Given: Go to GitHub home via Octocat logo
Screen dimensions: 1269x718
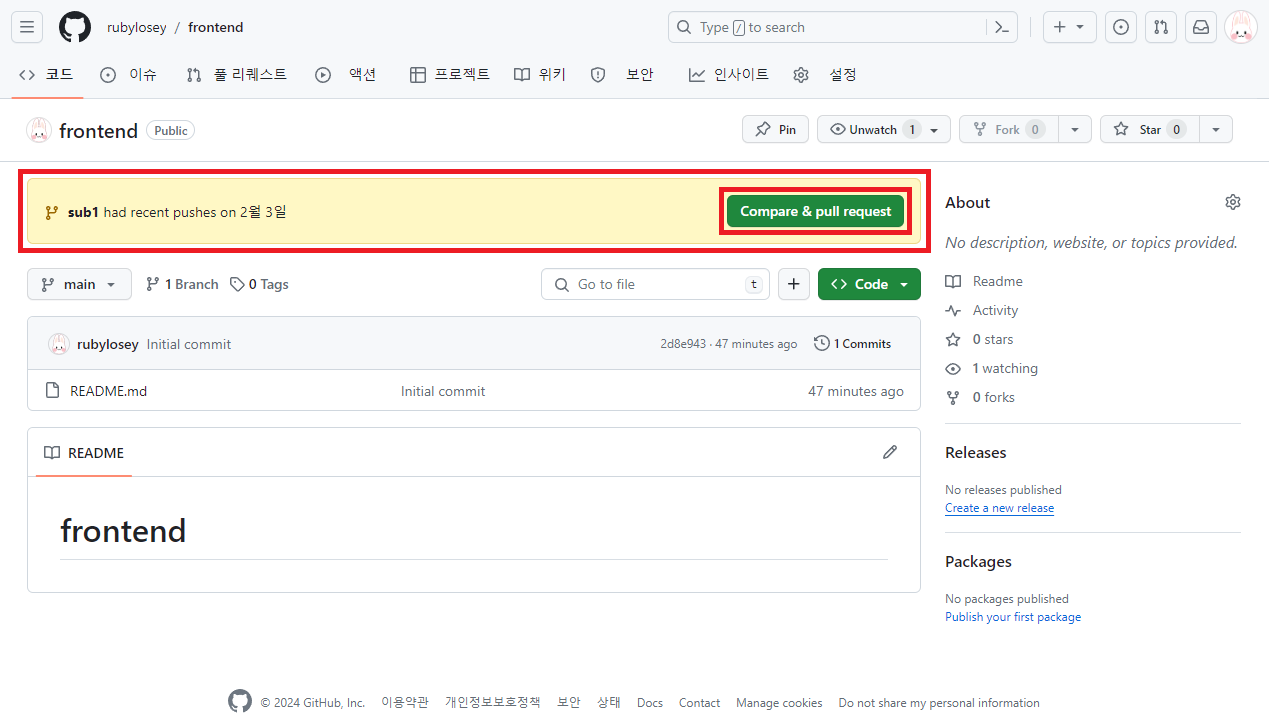Looking at the screenshot, I should (75, 27).
